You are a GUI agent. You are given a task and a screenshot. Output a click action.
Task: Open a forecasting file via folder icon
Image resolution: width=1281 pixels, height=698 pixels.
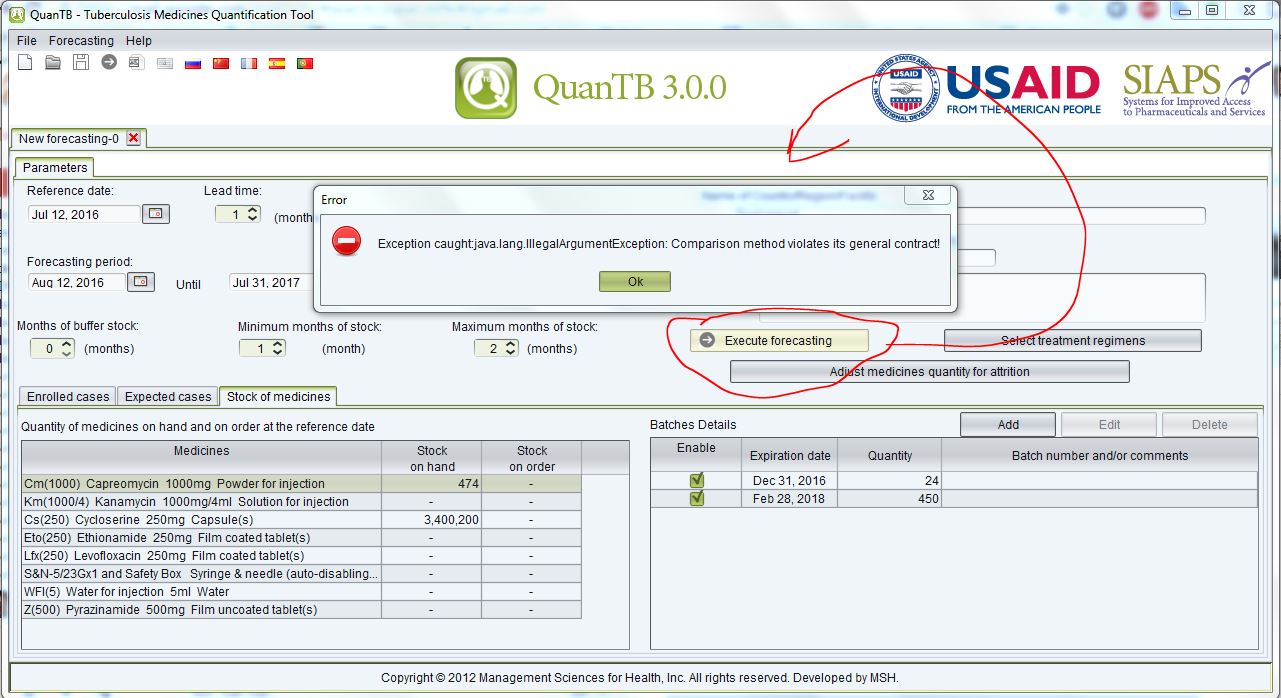click(53, 63)
